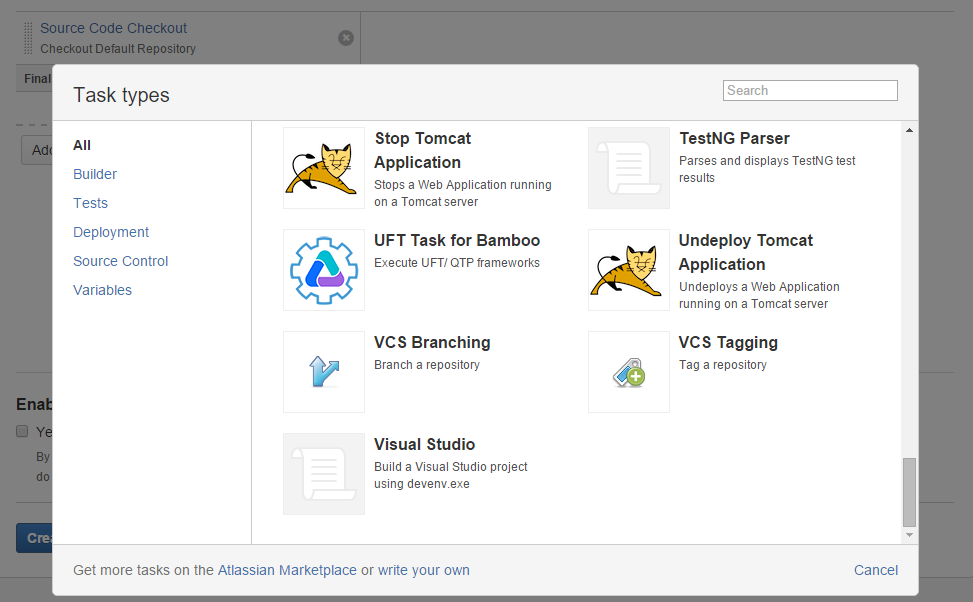Viewport: 973px width, 602px height.
Task: Click the Add task button behind the dialog
Action: click(x=37, y=150)
